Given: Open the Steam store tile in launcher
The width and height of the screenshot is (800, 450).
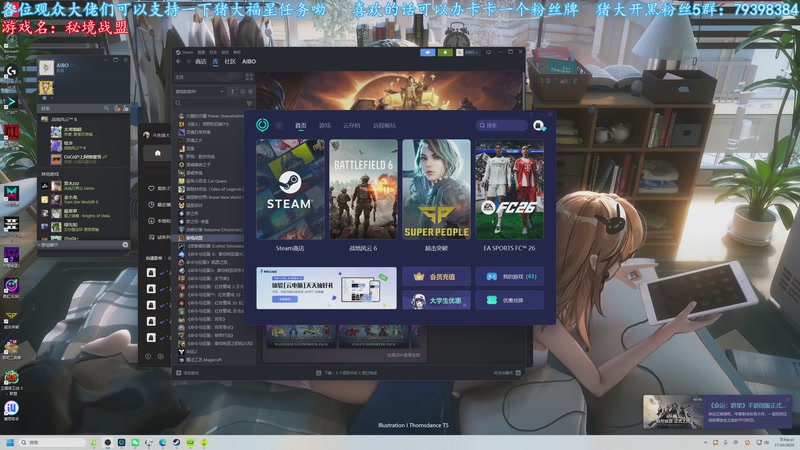Looking at the screenshot, I should [290, 189].
